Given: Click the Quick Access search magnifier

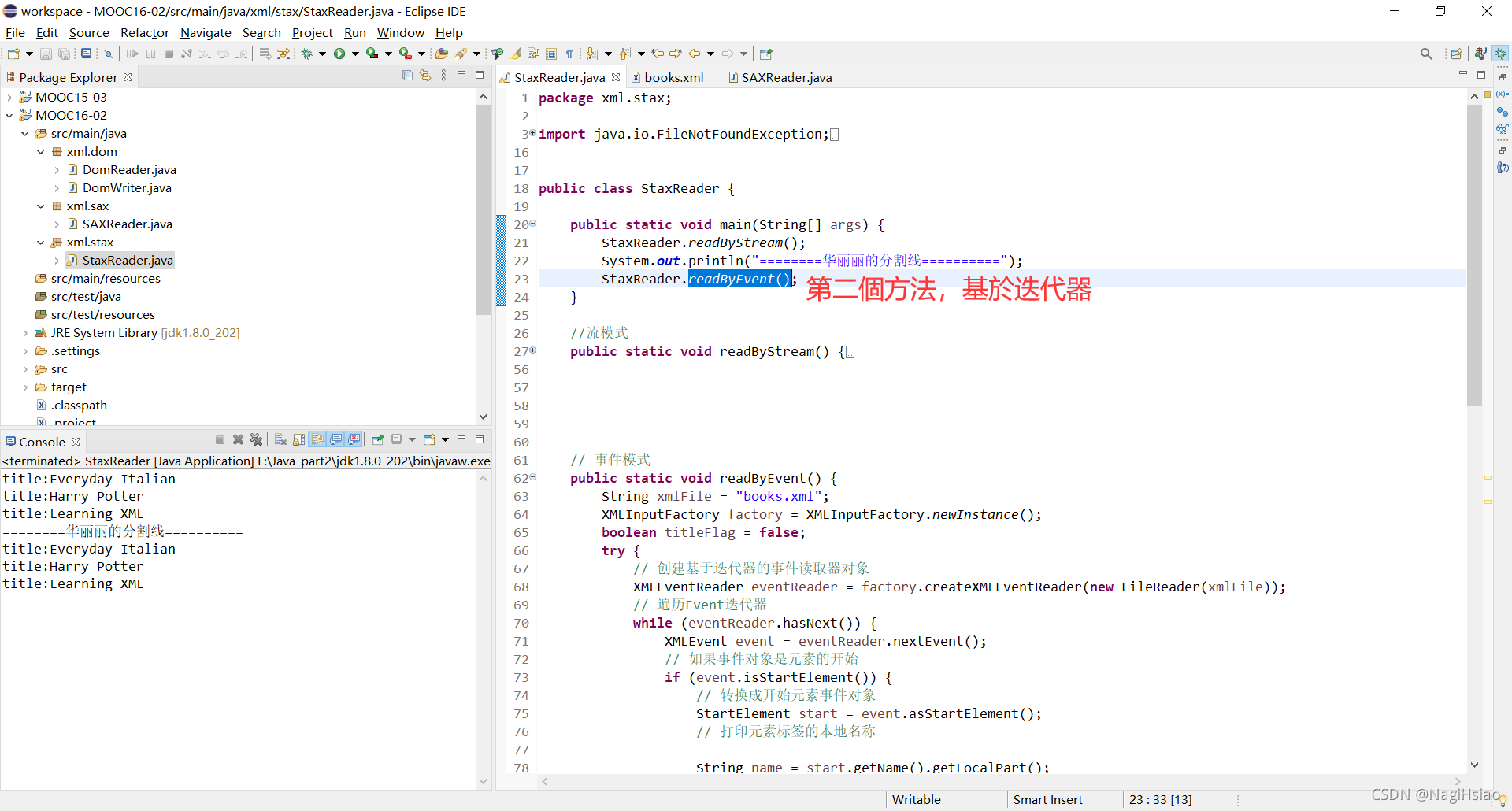Looking at the screenshot, I should click(1426, 54).
